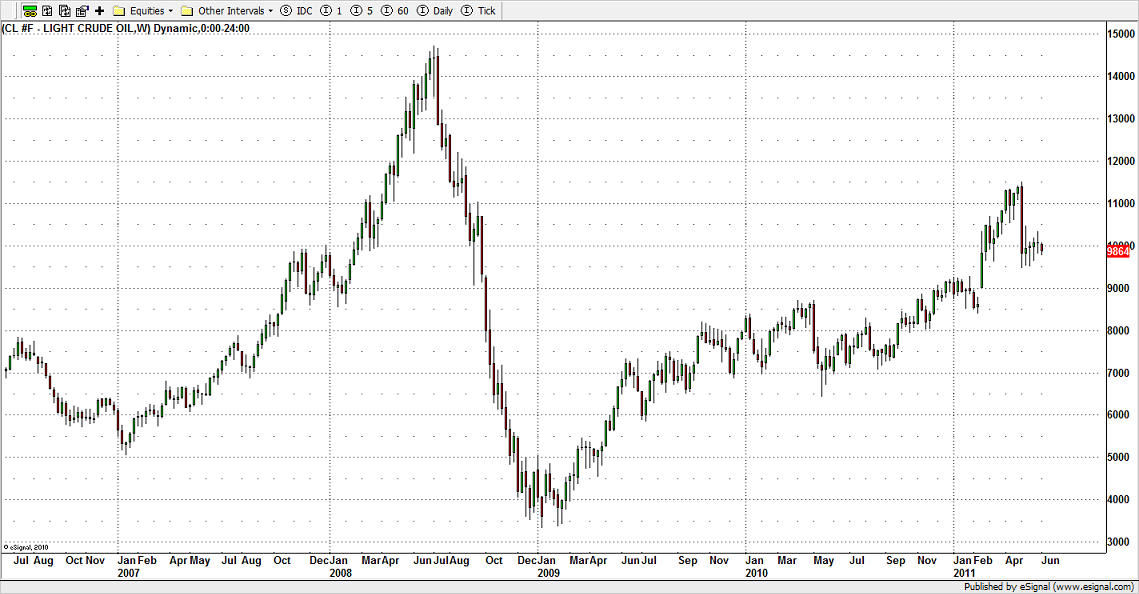Click the 15000 price axis label
Viewport: 1139px width, 594px height.
pos(1120,34)
